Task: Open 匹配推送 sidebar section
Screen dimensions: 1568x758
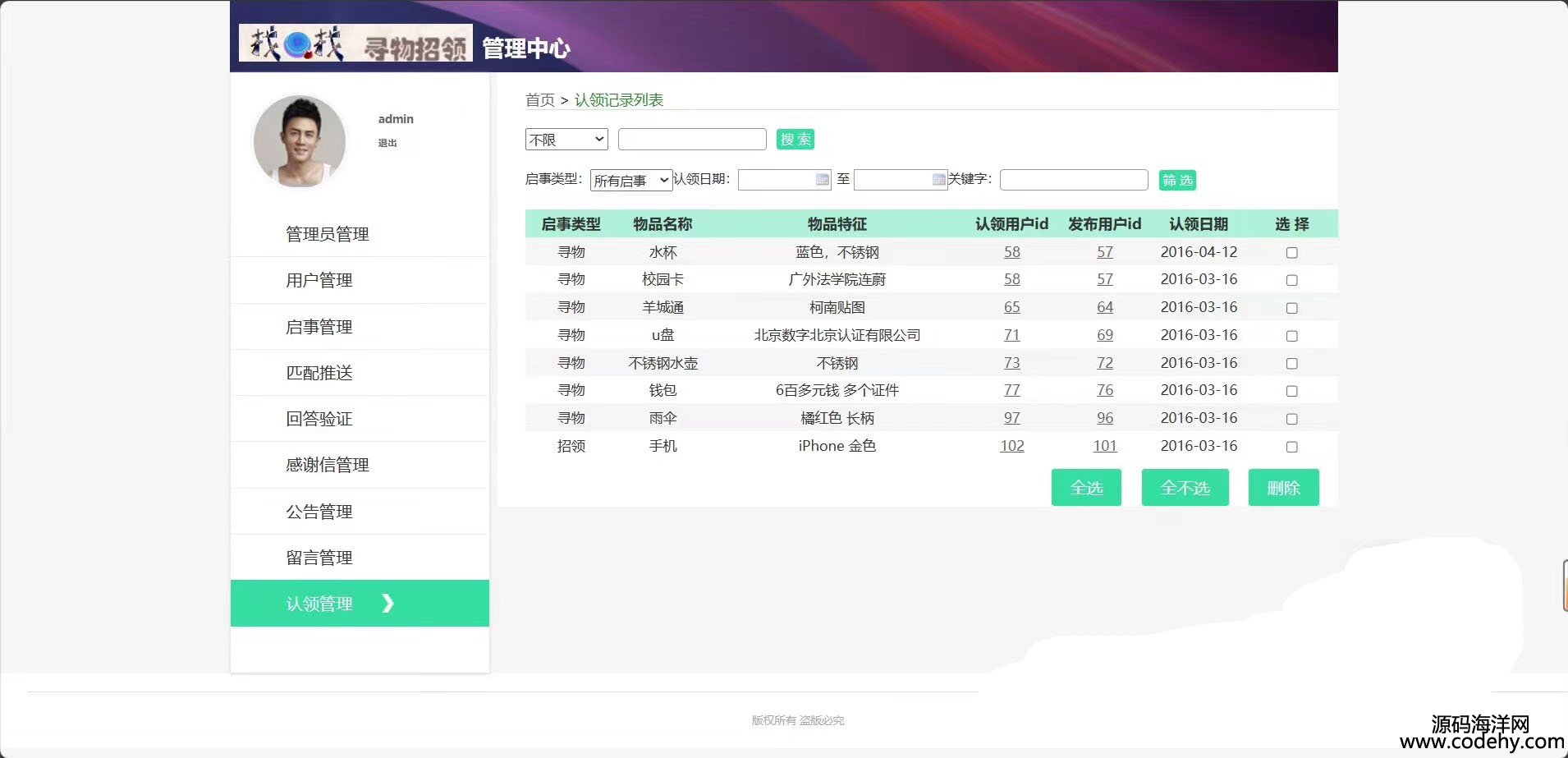Action: (319, 373)
